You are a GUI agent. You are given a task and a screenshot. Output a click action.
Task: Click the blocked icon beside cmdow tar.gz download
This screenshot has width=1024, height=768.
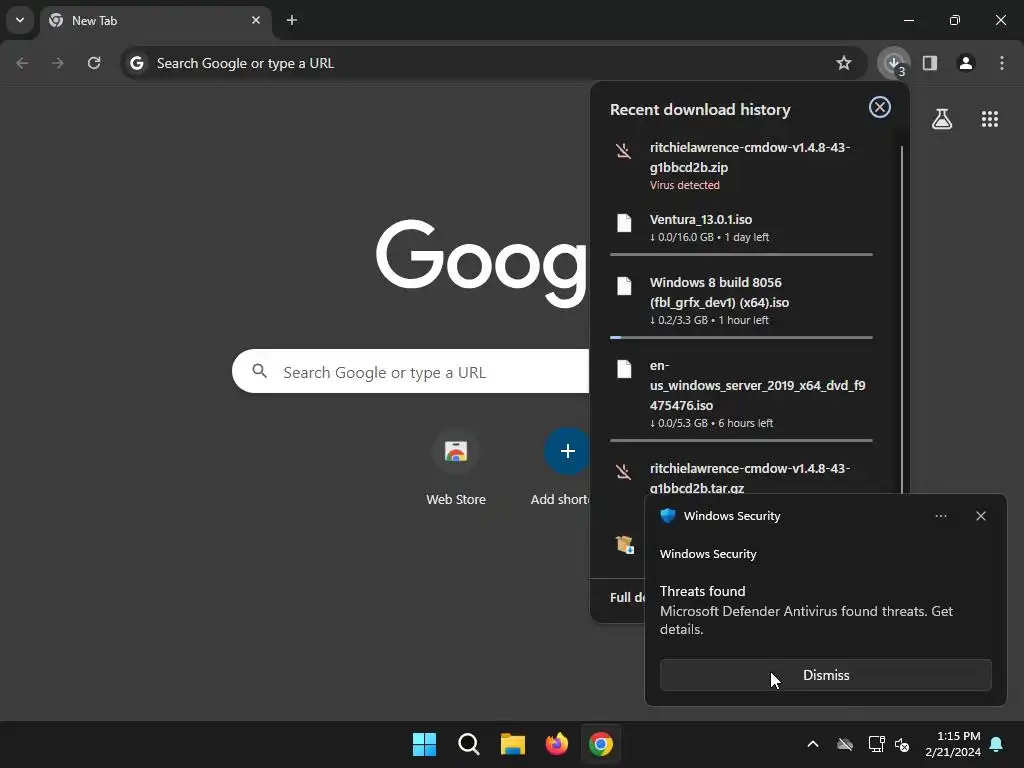tap(624, 472)
